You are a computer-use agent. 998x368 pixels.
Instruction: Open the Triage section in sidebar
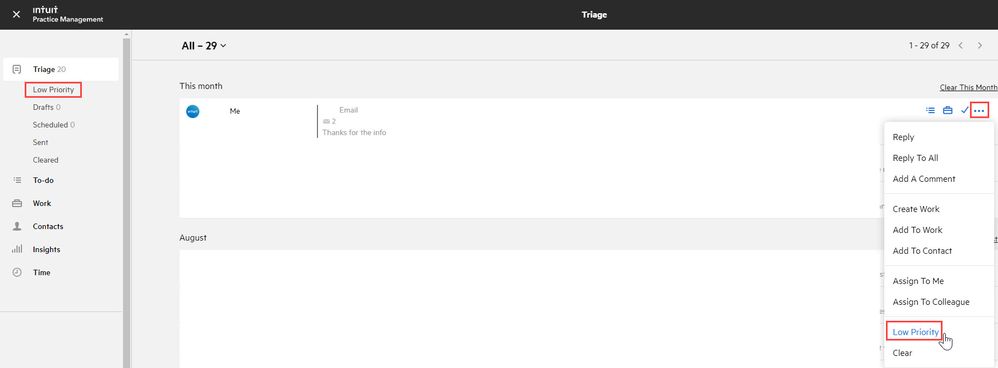click(60, 69)
